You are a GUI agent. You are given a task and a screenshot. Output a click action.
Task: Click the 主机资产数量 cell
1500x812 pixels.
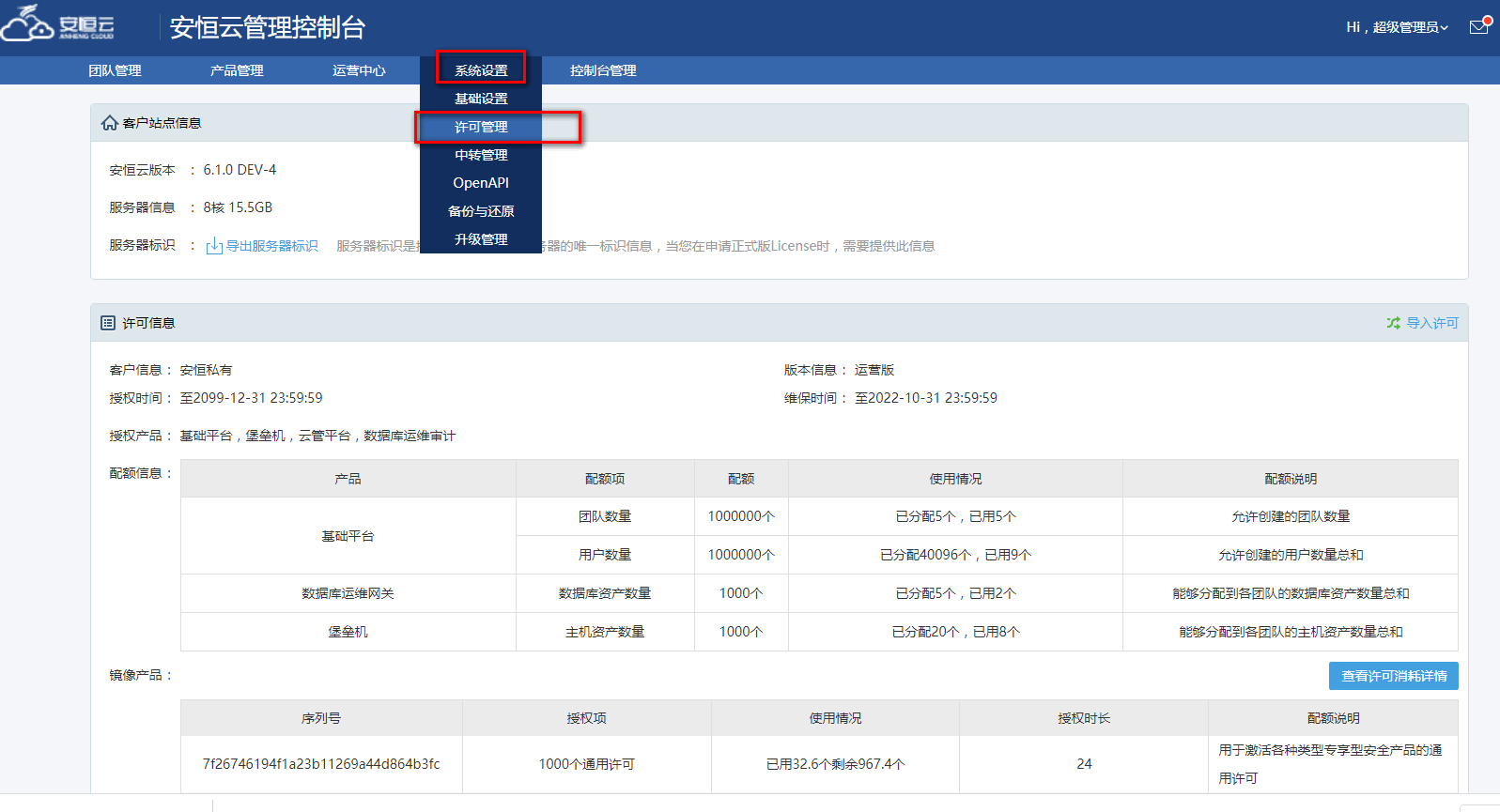coord(605,632)
